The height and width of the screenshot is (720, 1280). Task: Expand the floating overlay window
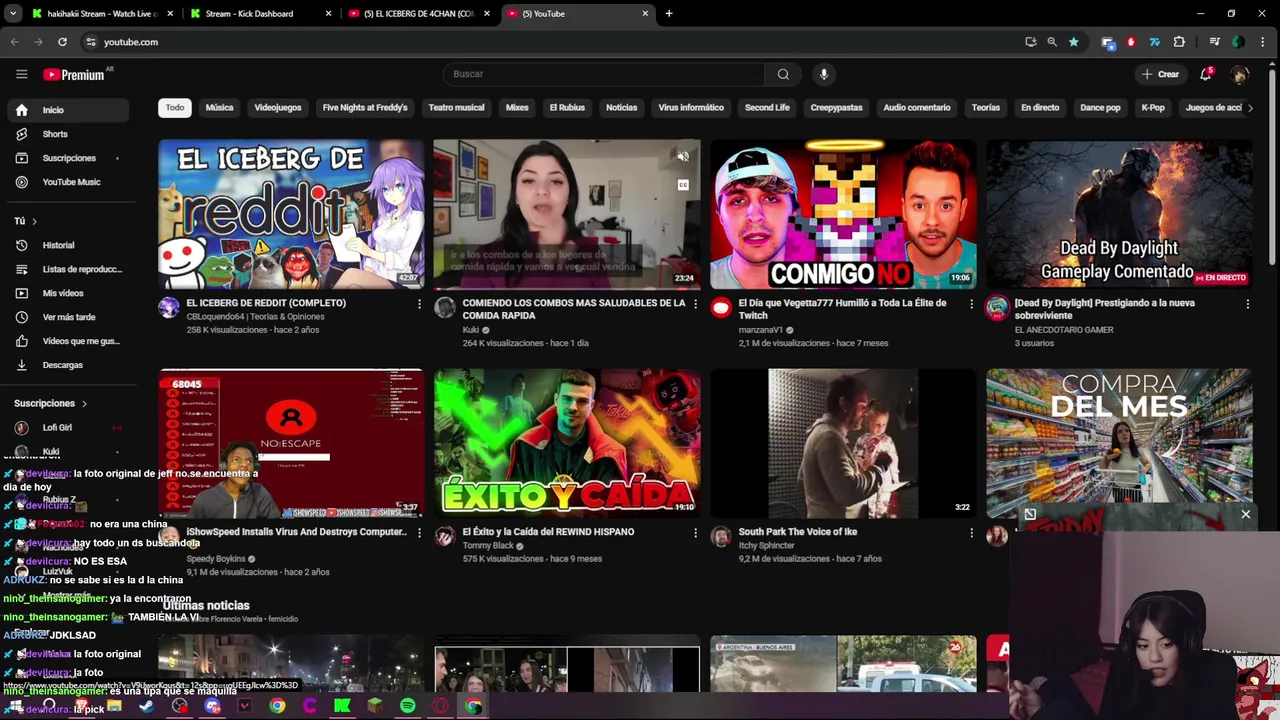click(1030, 515)
